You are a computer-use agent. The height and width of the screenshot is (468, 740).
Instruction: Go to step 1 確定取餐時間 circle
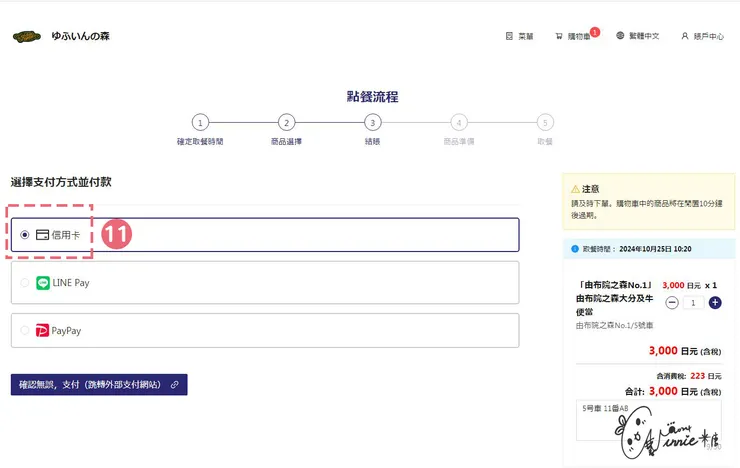pos(200,123)
